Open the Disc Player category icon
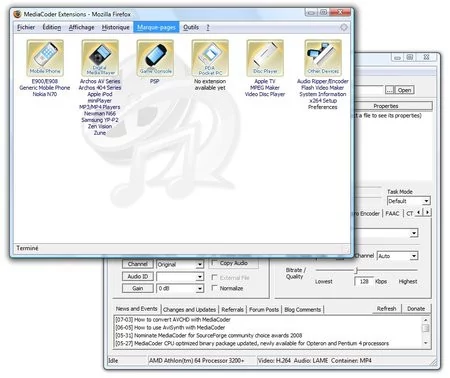Image resolution: width=450 pixels, height=378 pixels. click(x=265, y=58)
